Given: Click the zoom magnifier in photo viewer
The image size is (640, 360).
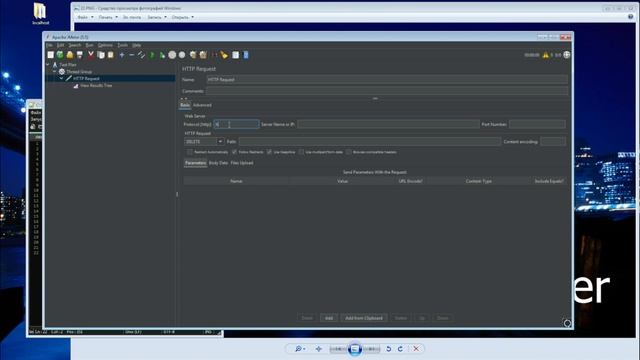Looking at the screenshot, I should pos(298,349).
